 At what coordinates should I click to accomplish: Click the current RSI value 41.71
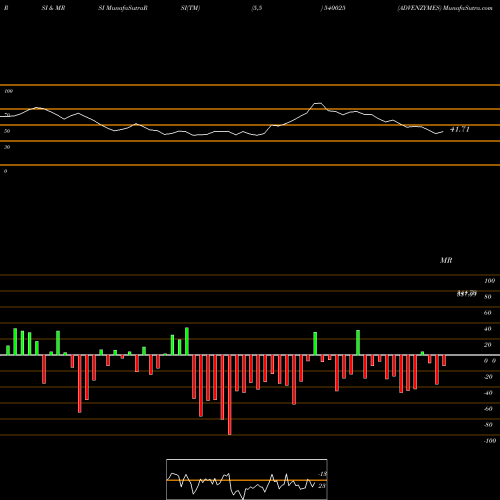tap(460, 129)
